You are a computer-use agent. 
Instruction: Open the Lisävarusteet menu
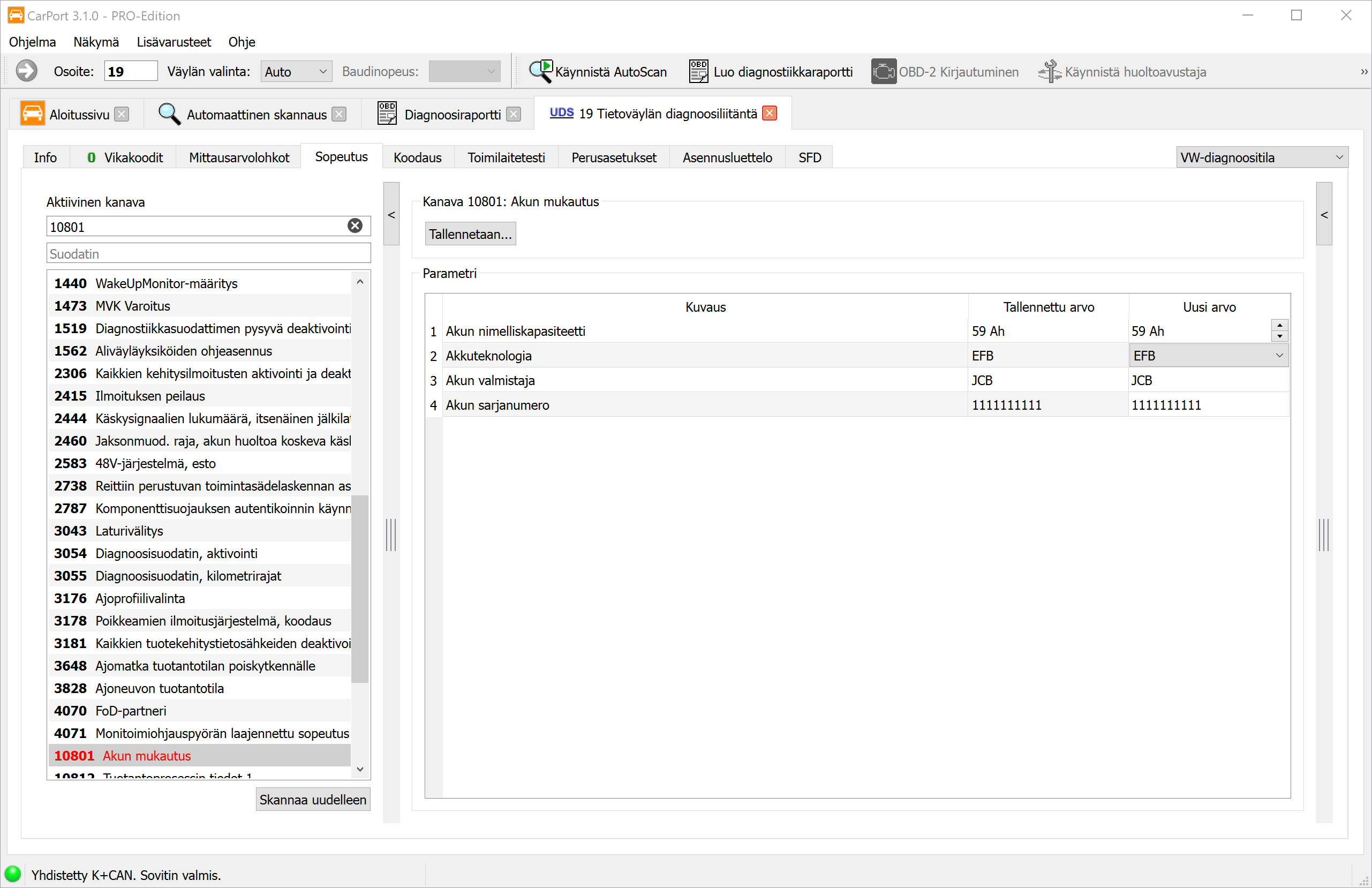click(x=174, y=42)
